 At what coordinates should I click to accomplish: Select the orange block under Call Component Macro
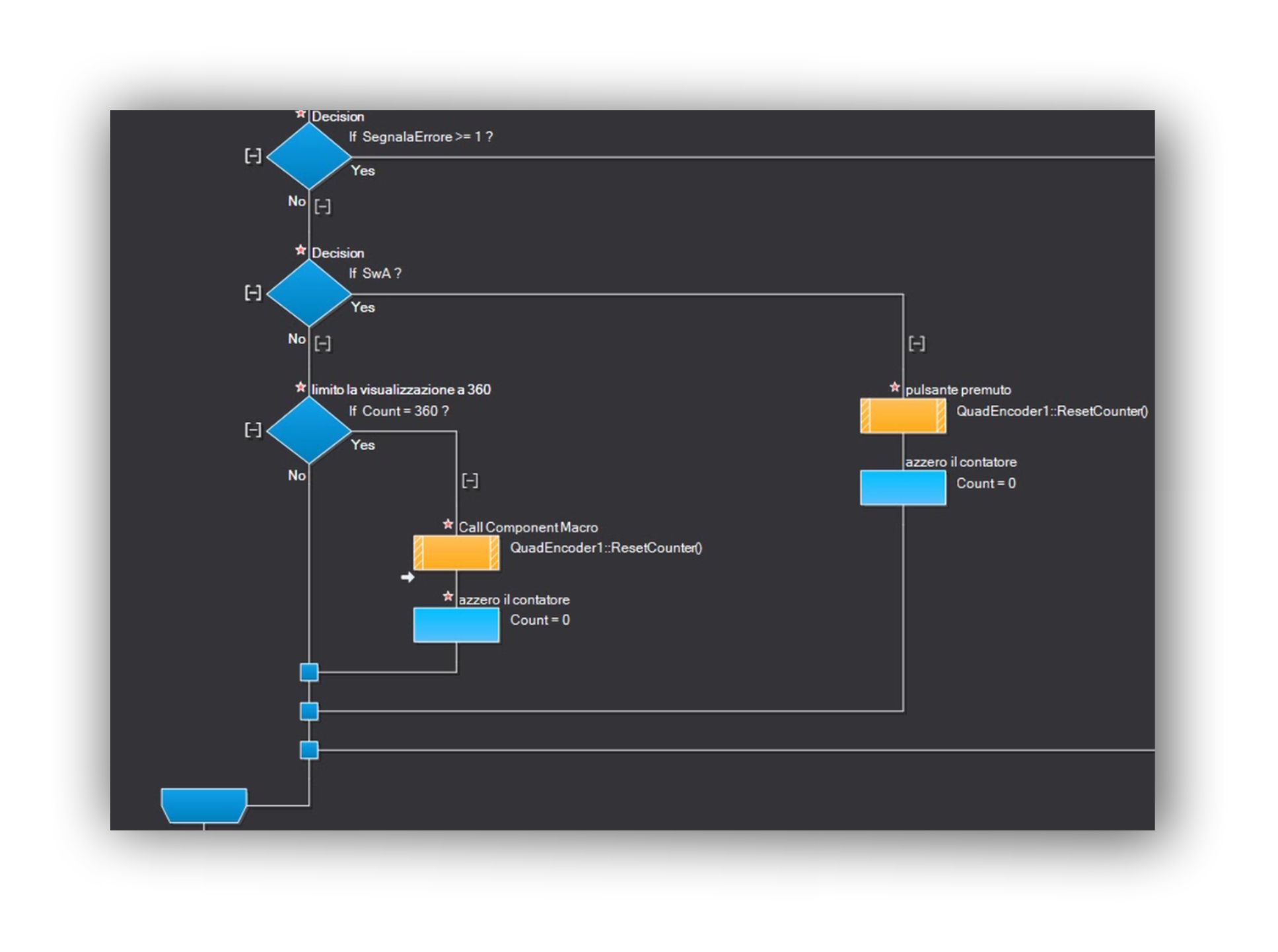pyautogui.click(x=456, y=553)
